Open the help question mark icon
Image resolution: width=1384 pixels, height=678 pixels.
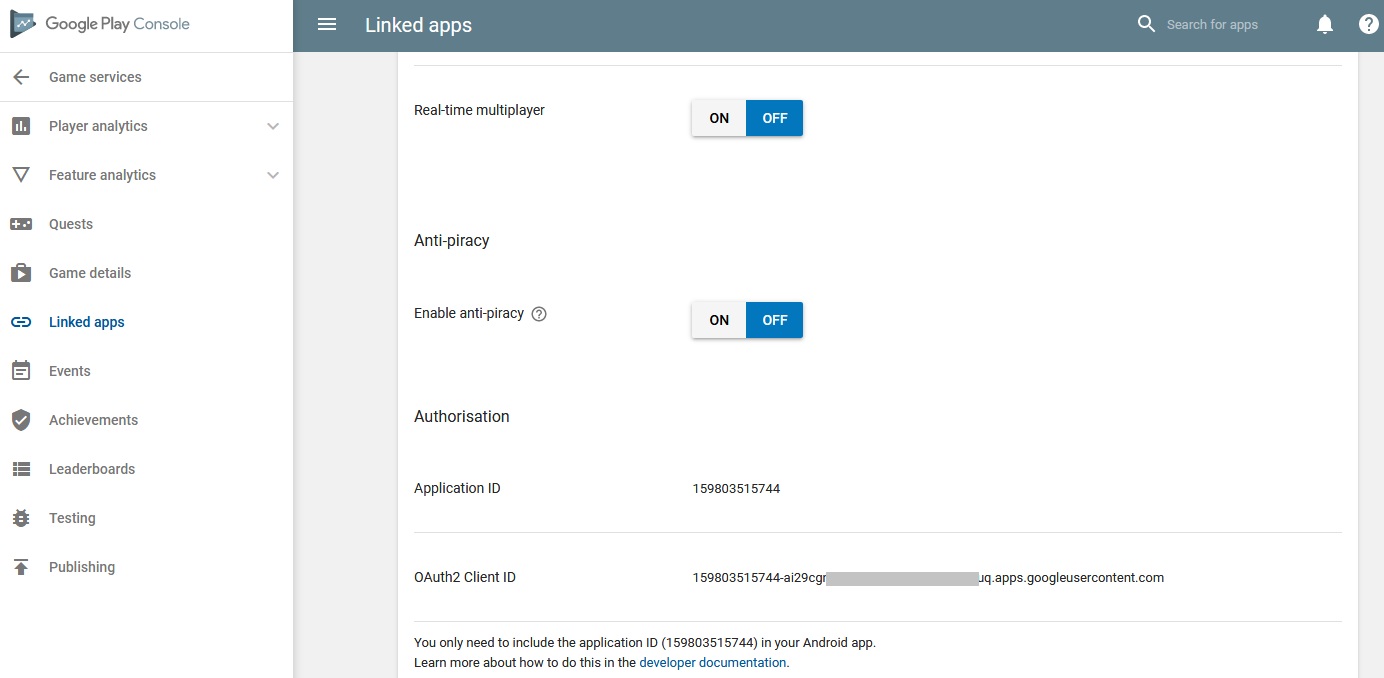pos(1367,24)
